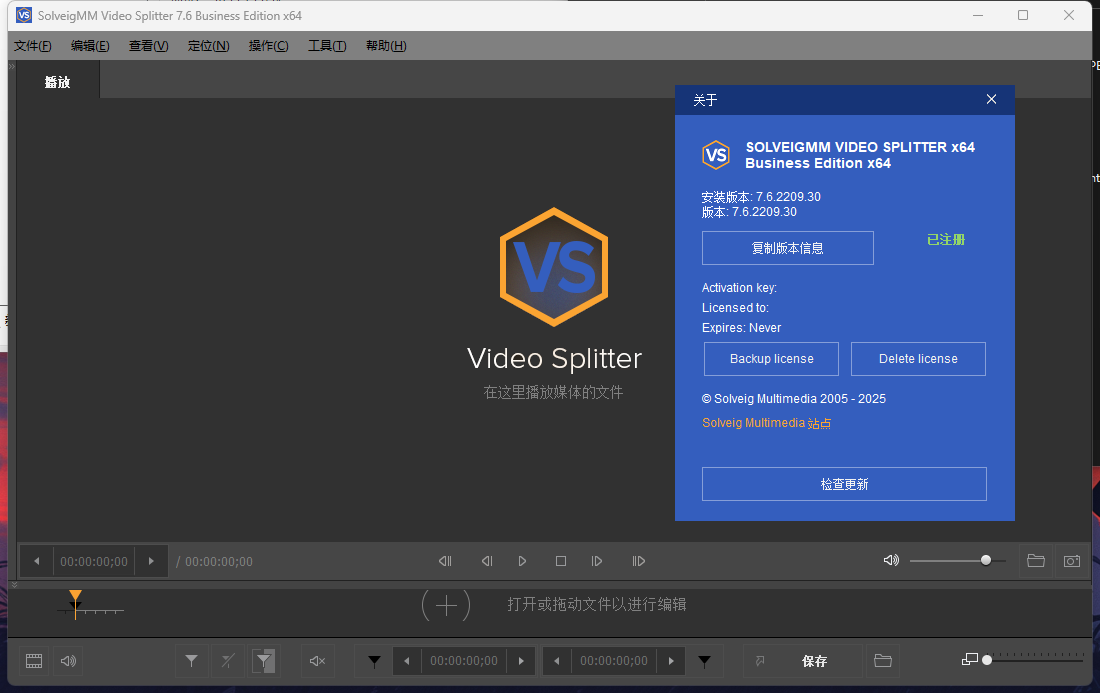Viewport: 1100px width, 693px height.
Task: Open a media file via folder icon
Action: click(x=1036, y=560)
